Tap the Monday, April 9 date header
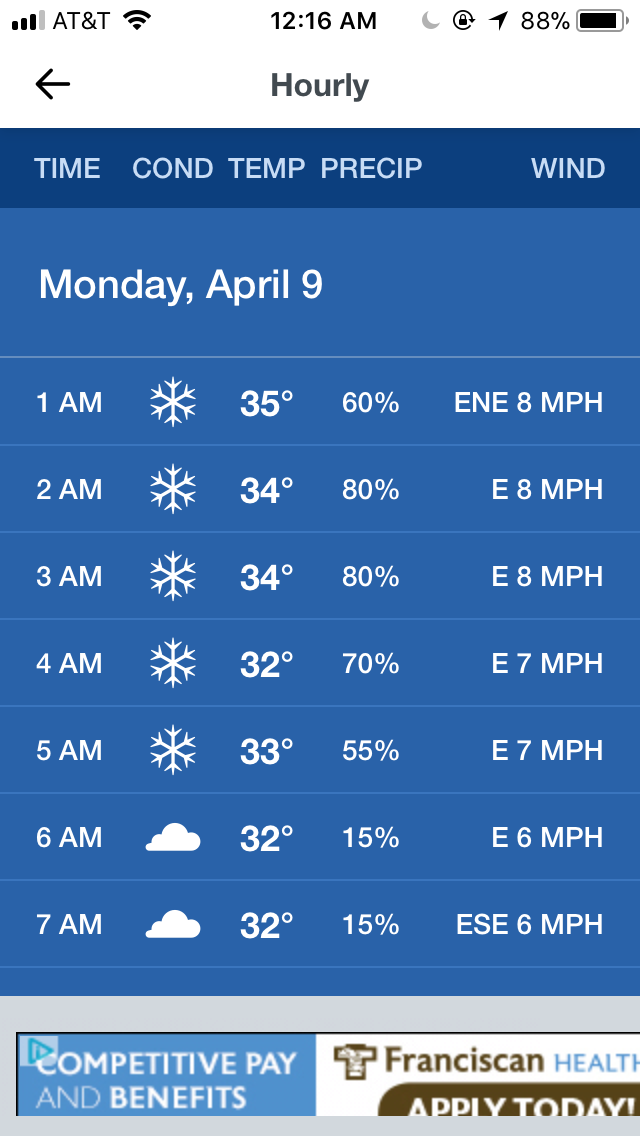Image resolution: width=640 pixels, height=1136 pixels. 180,284
